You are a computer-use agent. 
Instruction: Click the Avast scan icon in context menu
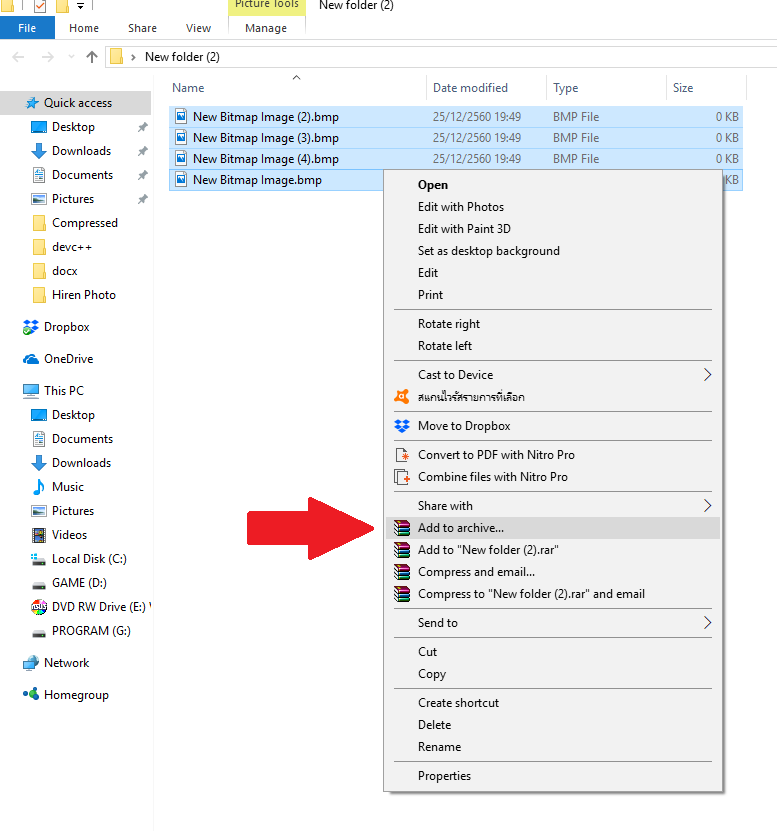pyautogui.click(x=402, y=396)
